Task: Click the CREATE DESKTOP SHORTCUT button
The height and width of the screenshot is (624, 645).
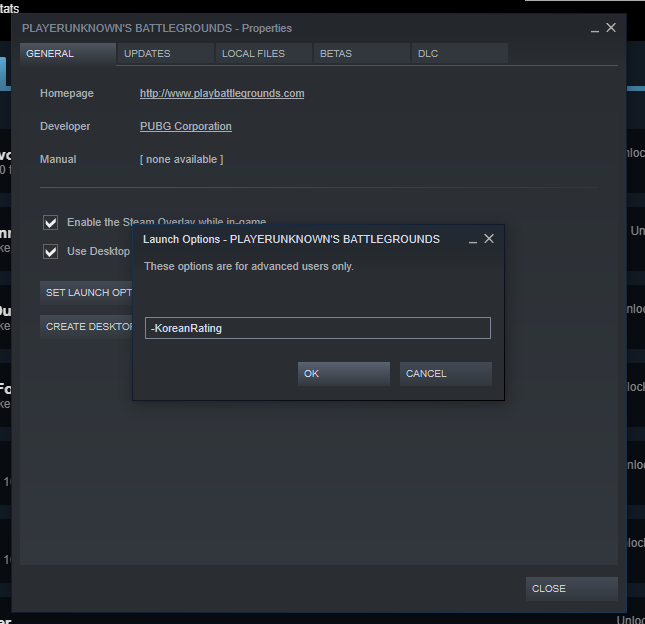Action: pos(86,327)
